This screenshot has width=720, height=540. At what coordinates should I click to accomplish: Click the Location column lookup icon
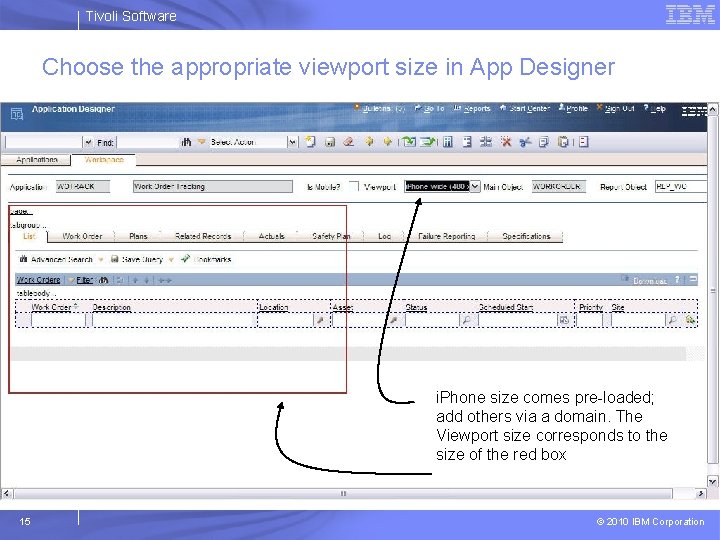pyautogui.click(x=321, y=320)
